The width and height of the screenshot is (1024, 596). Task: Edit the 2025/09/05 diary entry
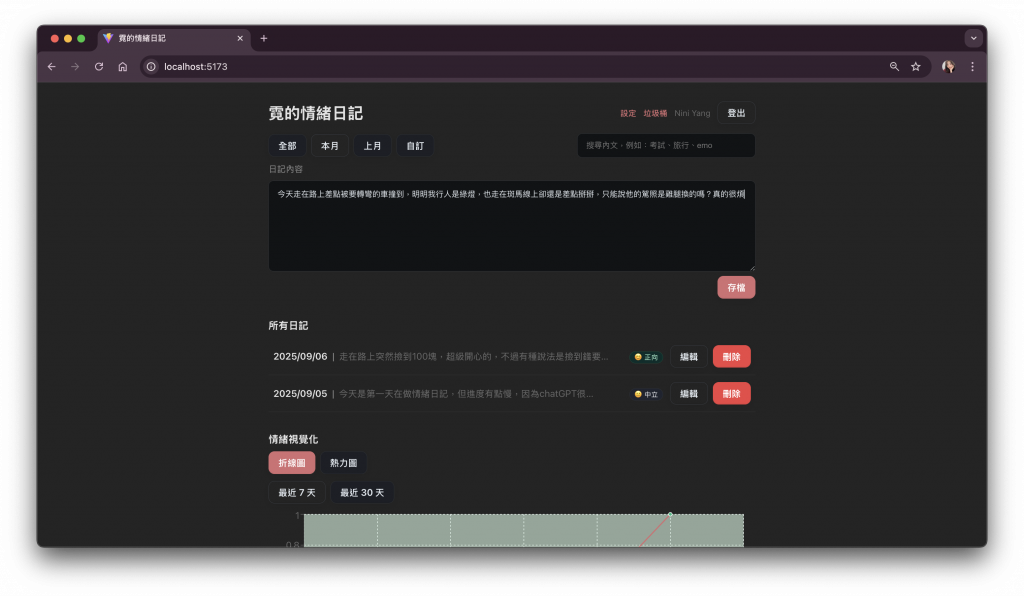click(688, 394)
